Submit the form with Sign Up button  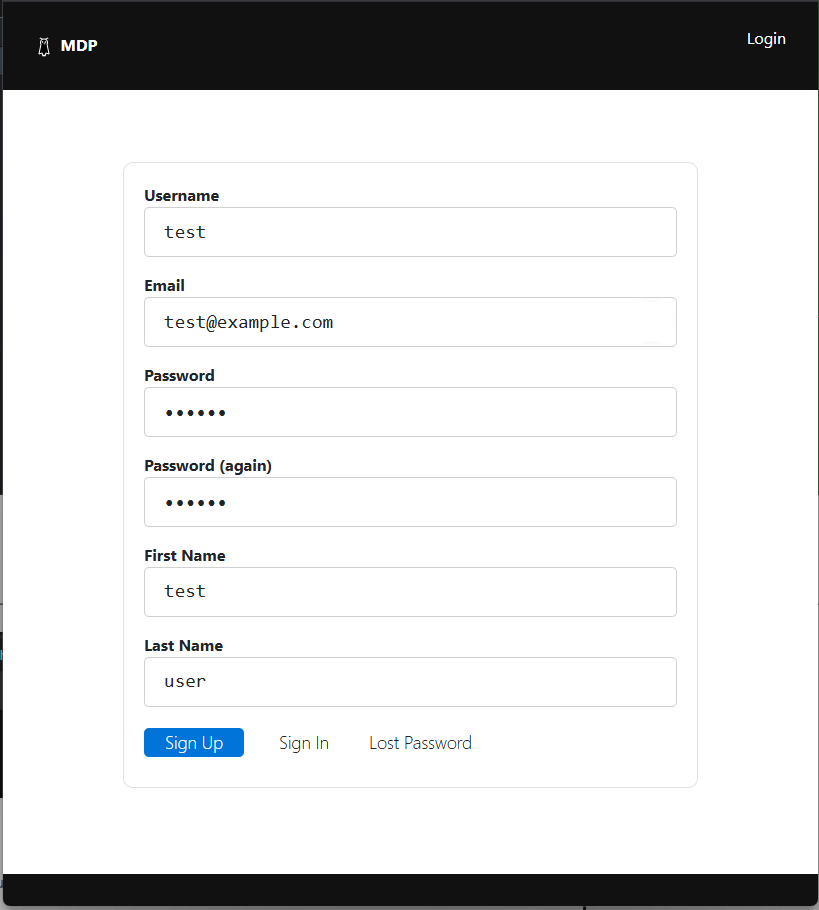tap(194, 743)
